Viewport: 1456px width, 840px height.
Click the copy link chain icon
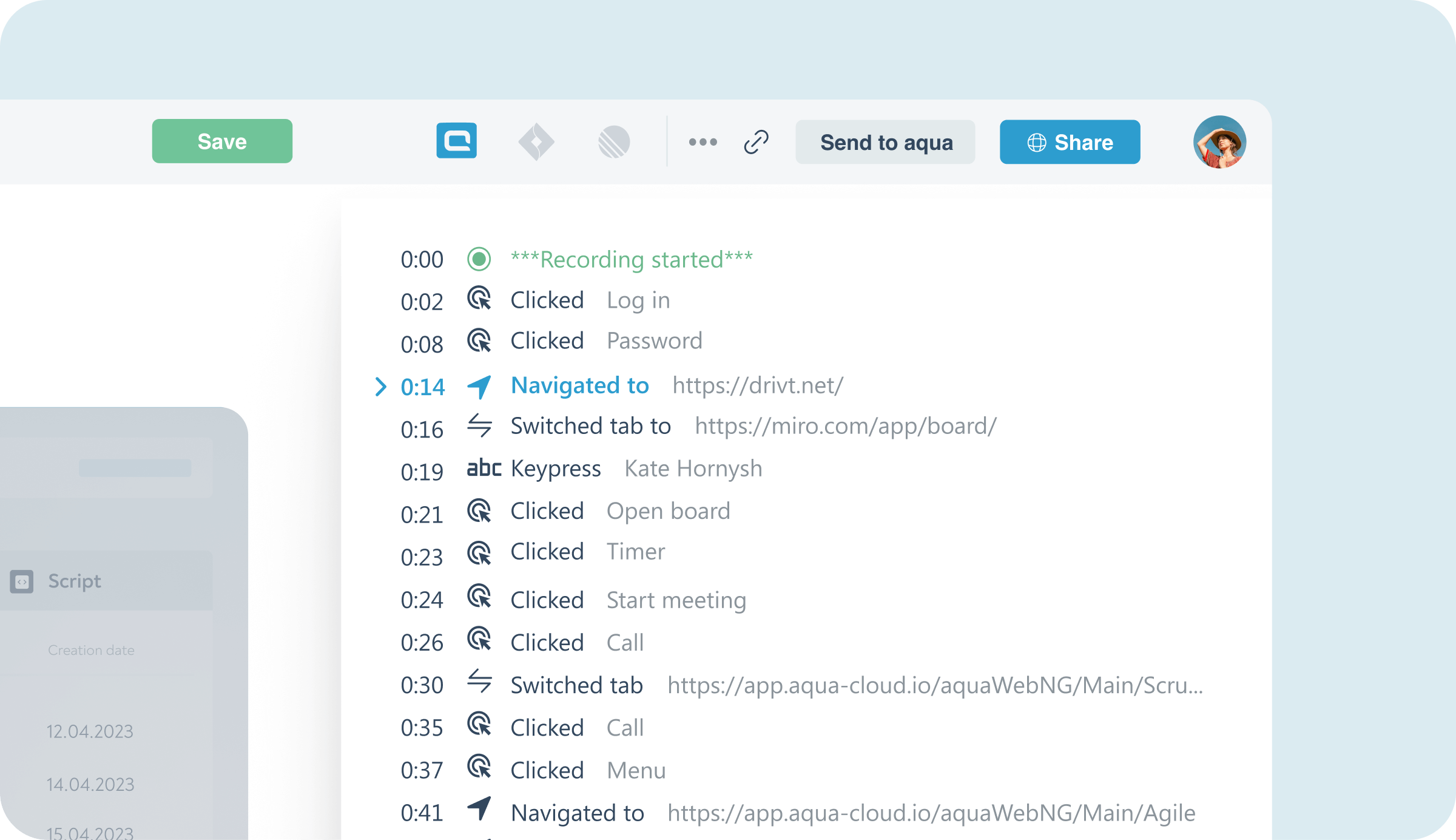[756, 142]
